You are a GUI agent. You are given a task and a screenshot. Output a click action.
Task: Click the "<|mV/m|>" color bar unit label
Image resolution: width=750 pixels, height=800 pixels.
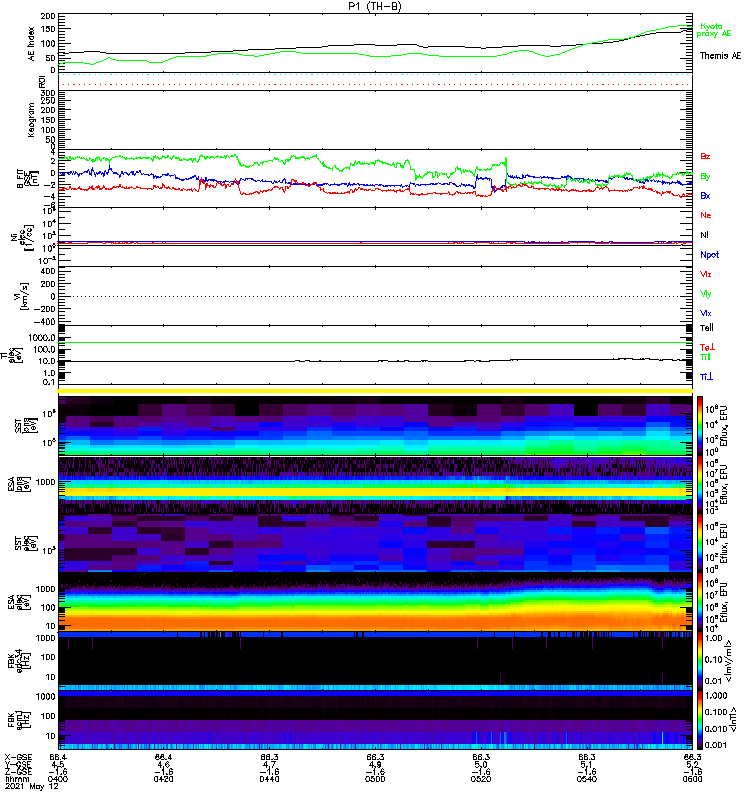point(730,661)
